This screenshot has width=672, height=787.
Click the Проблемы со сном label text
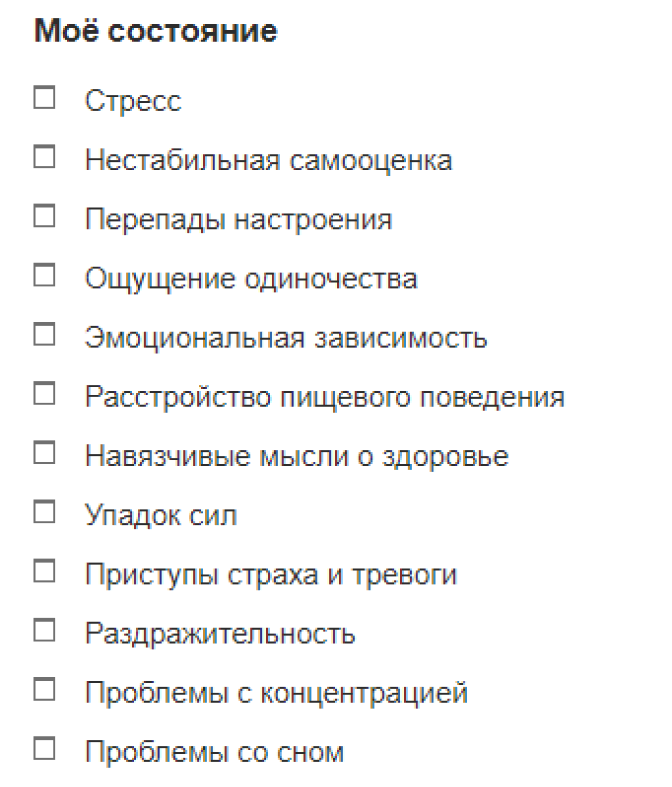pos(214,752)
